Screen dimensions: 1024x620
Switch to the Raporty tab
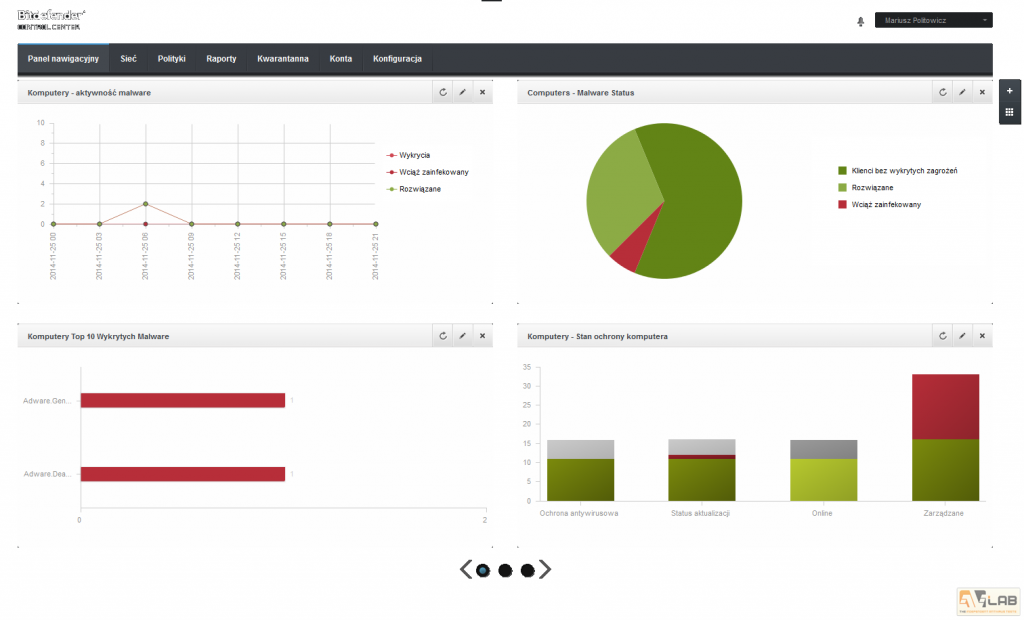221,59
